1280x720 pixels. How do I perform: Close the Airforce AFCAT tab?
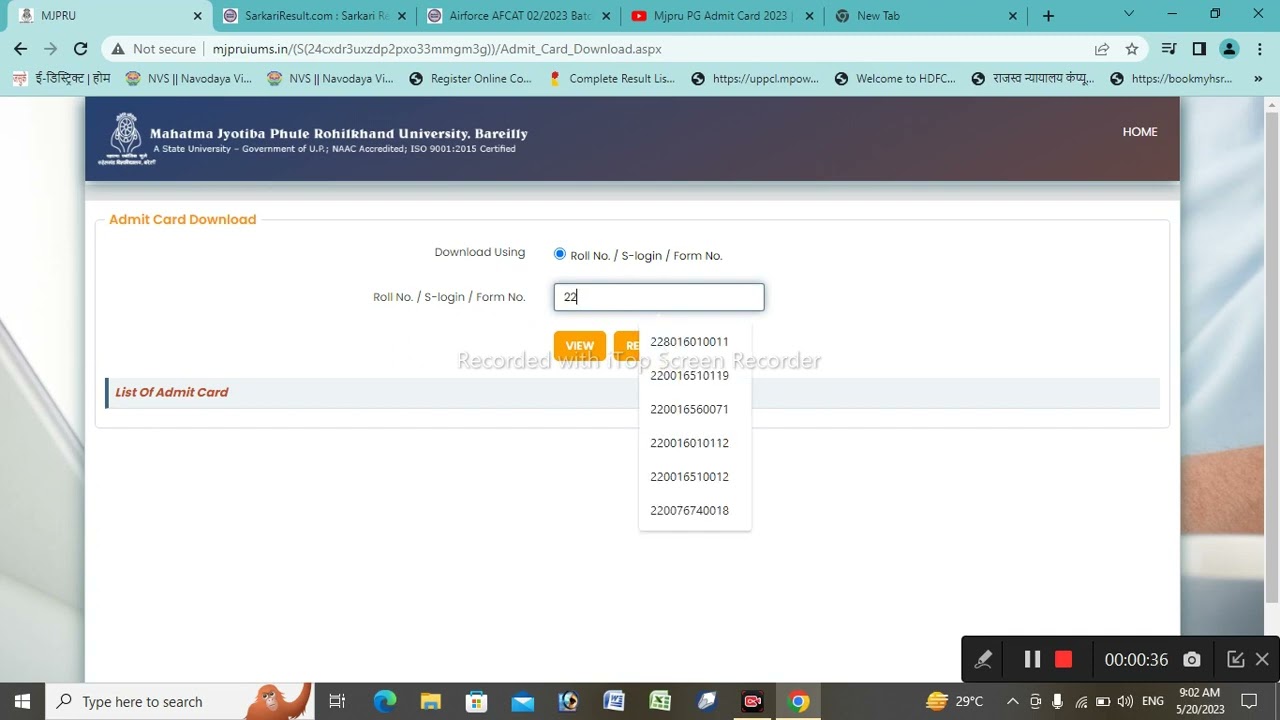click(x=606, y=16)
